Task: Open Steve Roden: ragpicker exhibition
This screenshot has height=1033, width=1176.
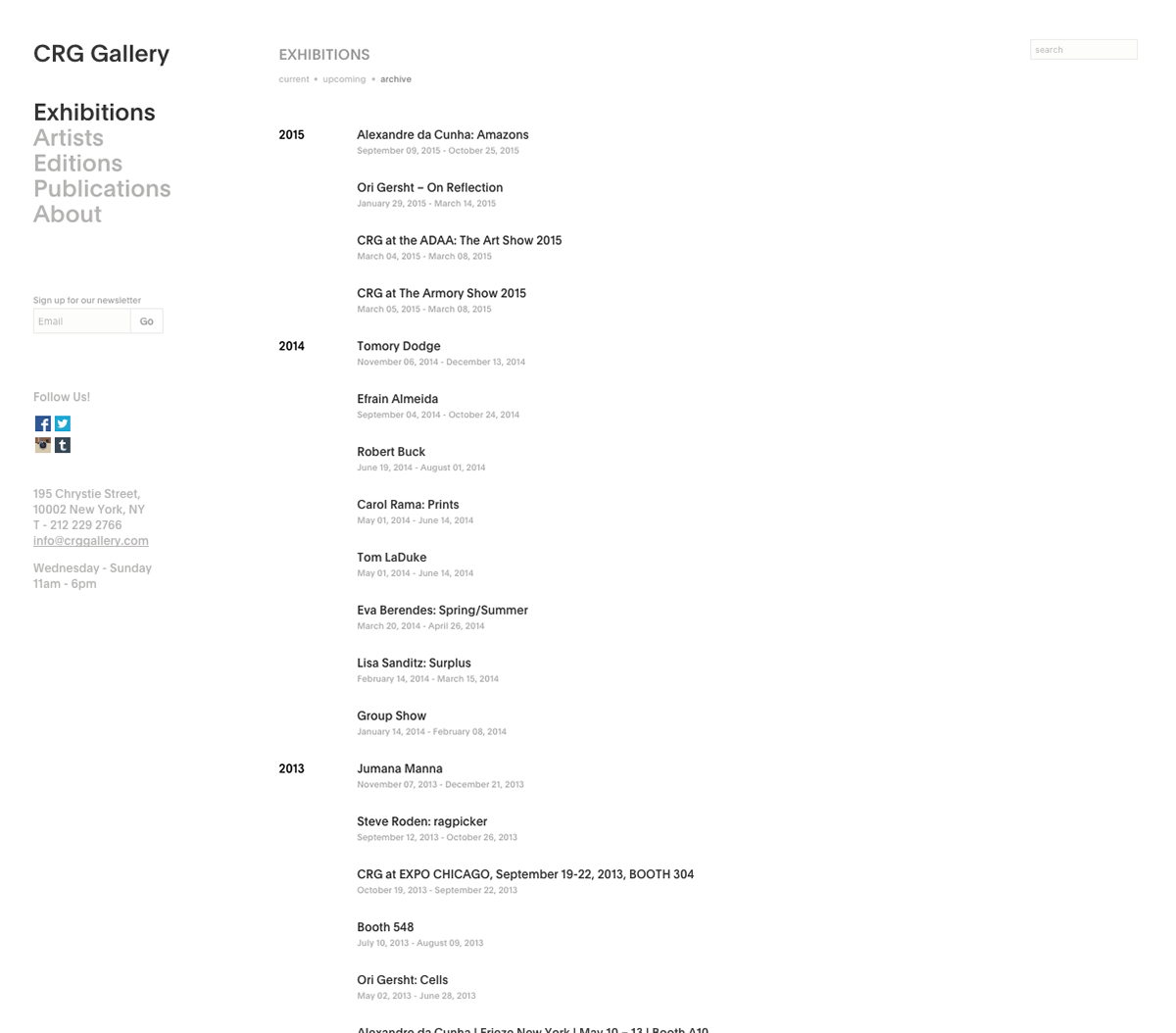Action: [x=422, y=821]
